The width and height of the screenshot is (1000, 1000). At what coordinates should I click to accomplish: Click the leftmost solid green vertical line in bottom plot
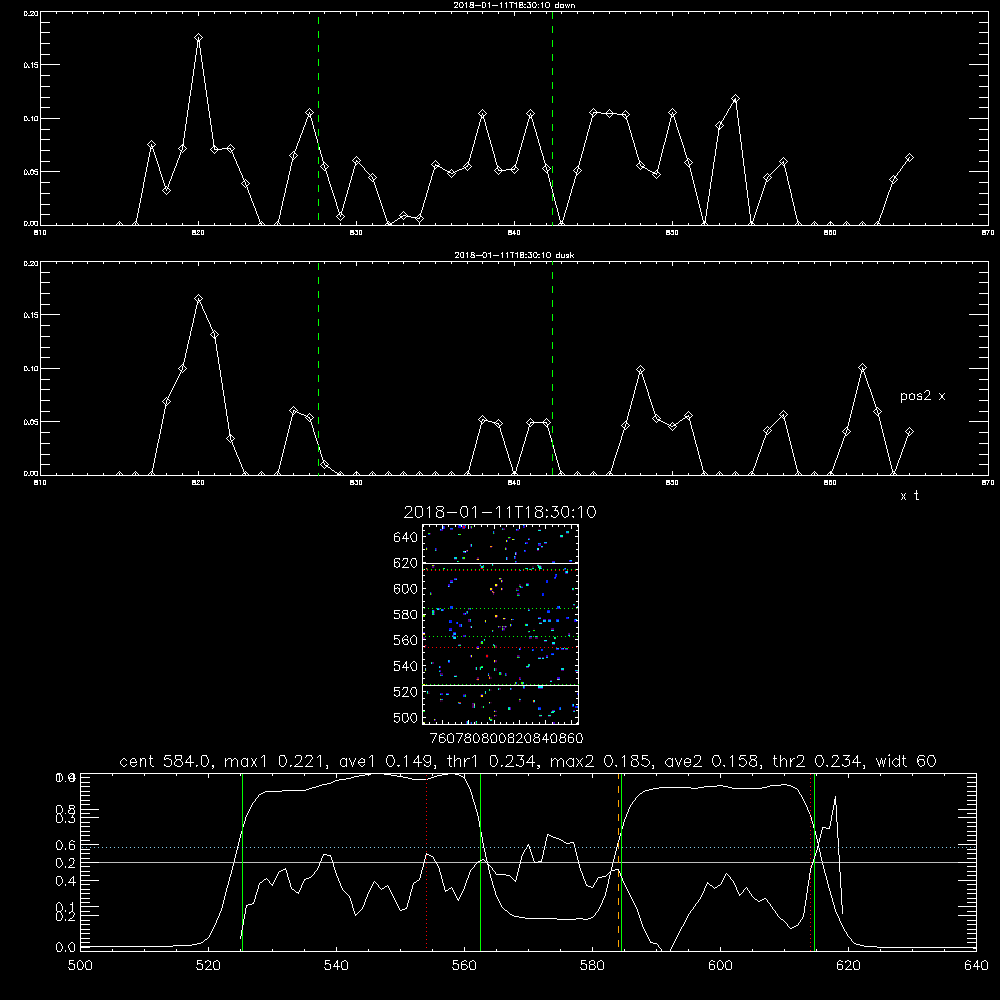pyautogui.click(x=242, y=862)
